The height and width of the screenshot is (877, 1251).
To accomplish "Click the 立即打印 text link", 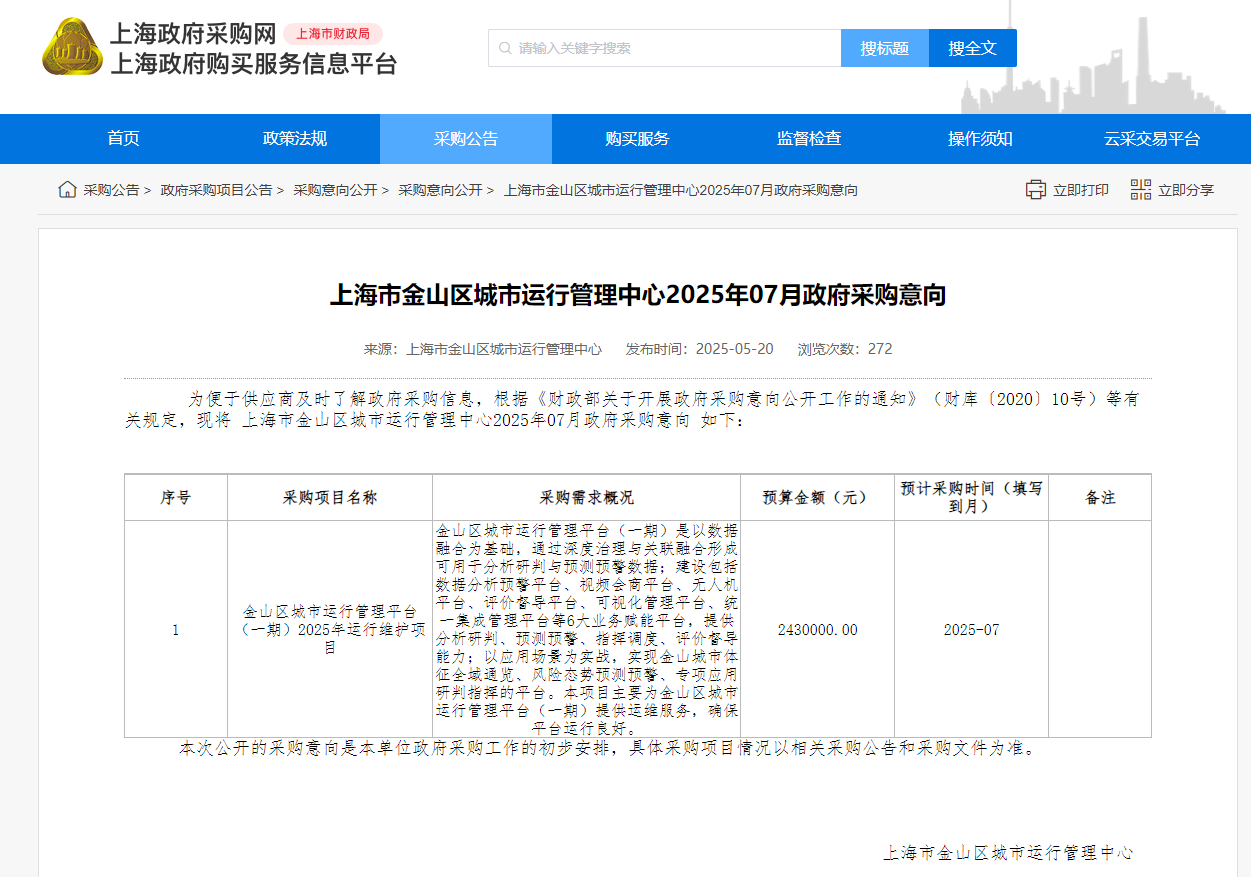I will tap(1081, 190).
